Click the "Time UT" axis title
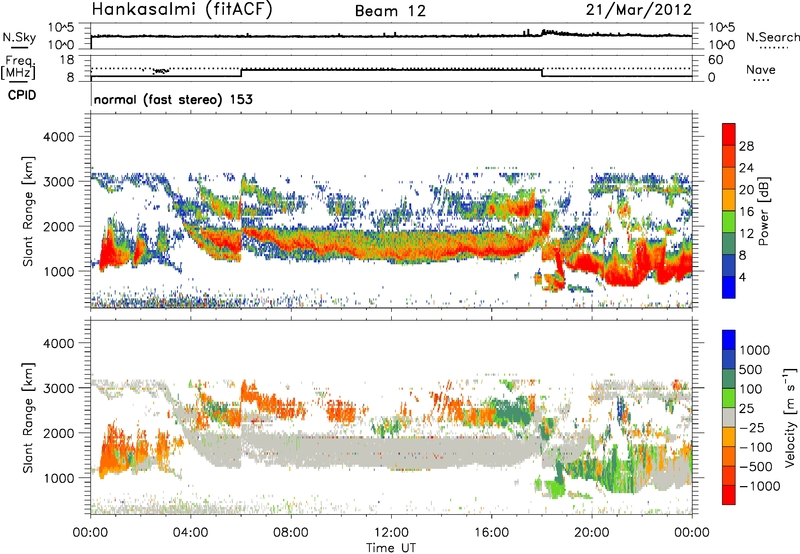The height and width of the screenshot is (554, 800). pyautogui.click(x=391, y=548)
